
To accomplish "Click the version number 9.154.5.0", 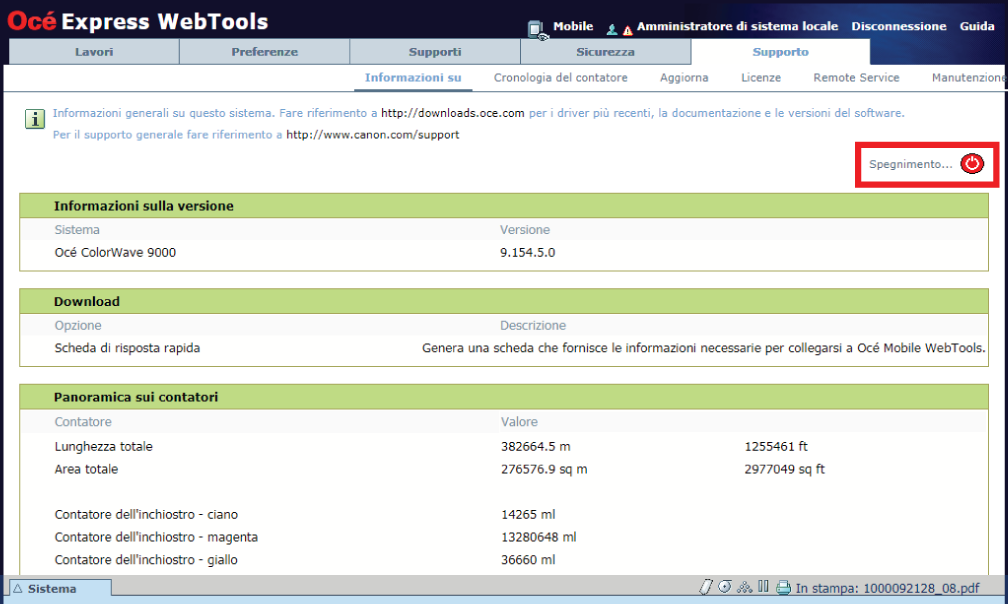I will 528,253.
